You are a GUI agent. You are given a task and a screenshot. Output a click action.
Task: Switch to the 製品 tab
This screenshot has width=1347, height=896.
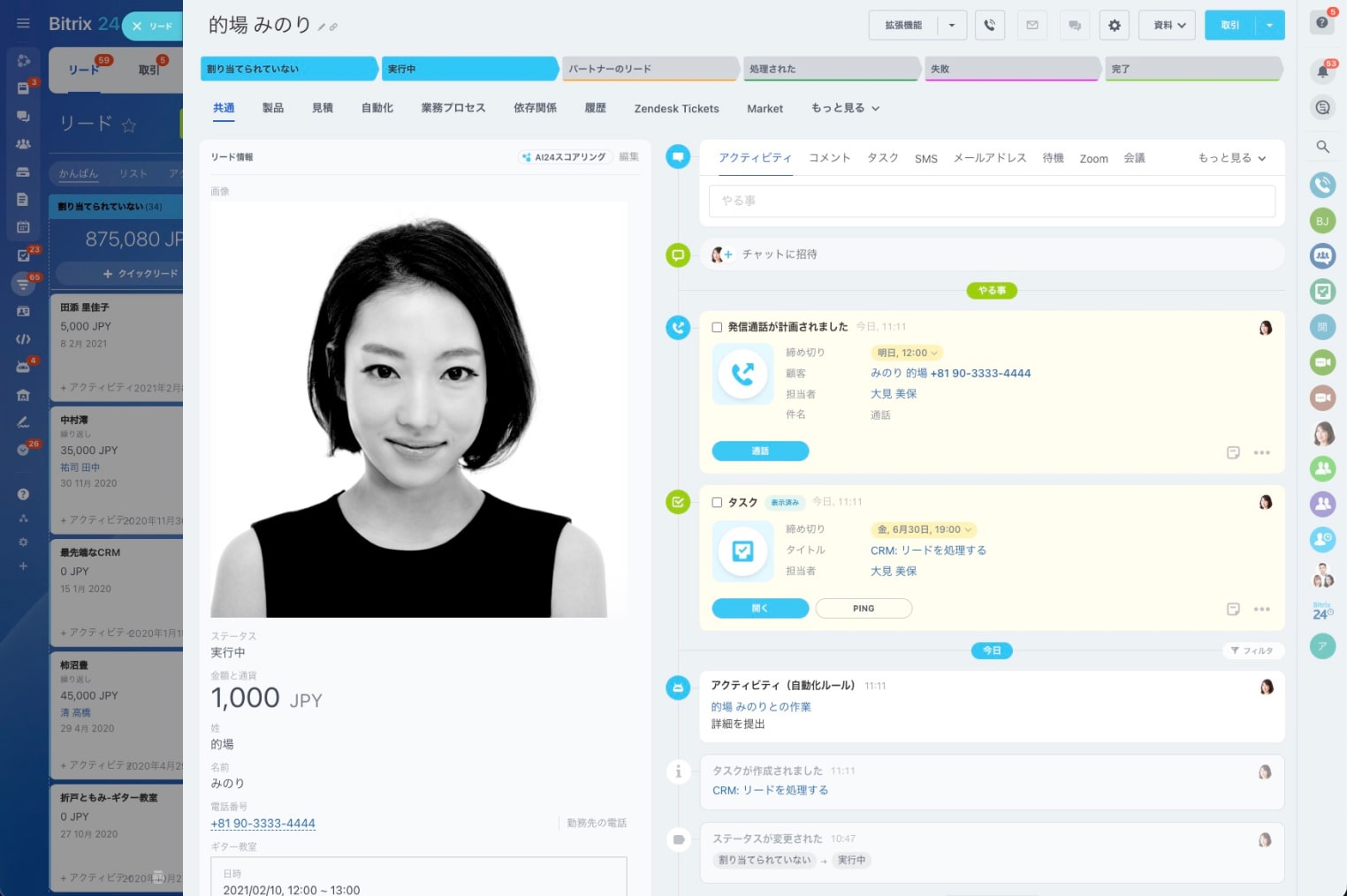(x=273, y=108)
